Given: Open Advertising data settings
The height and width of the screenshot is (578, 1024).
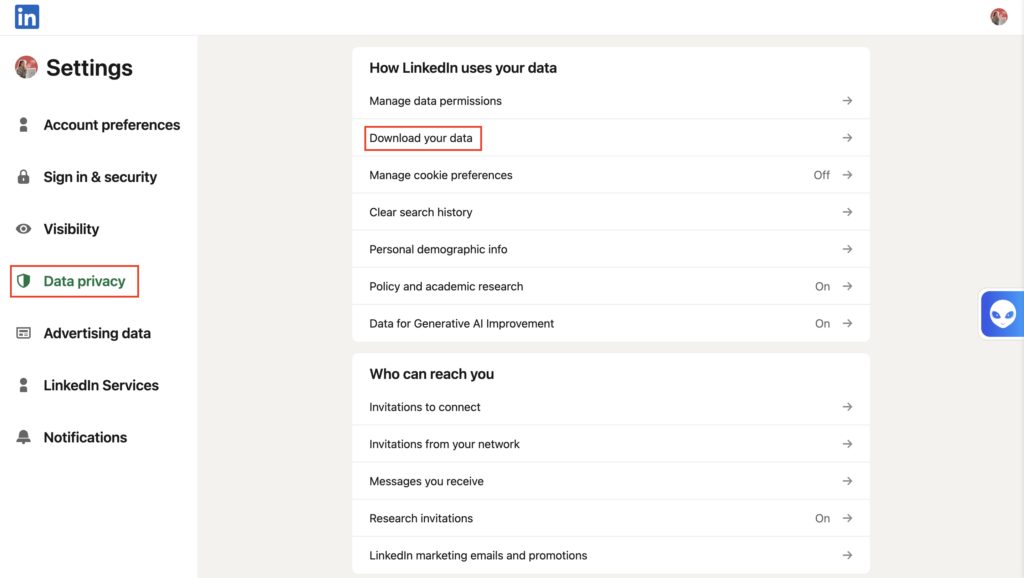Looking at the screenshot, I should click(97, 333).
